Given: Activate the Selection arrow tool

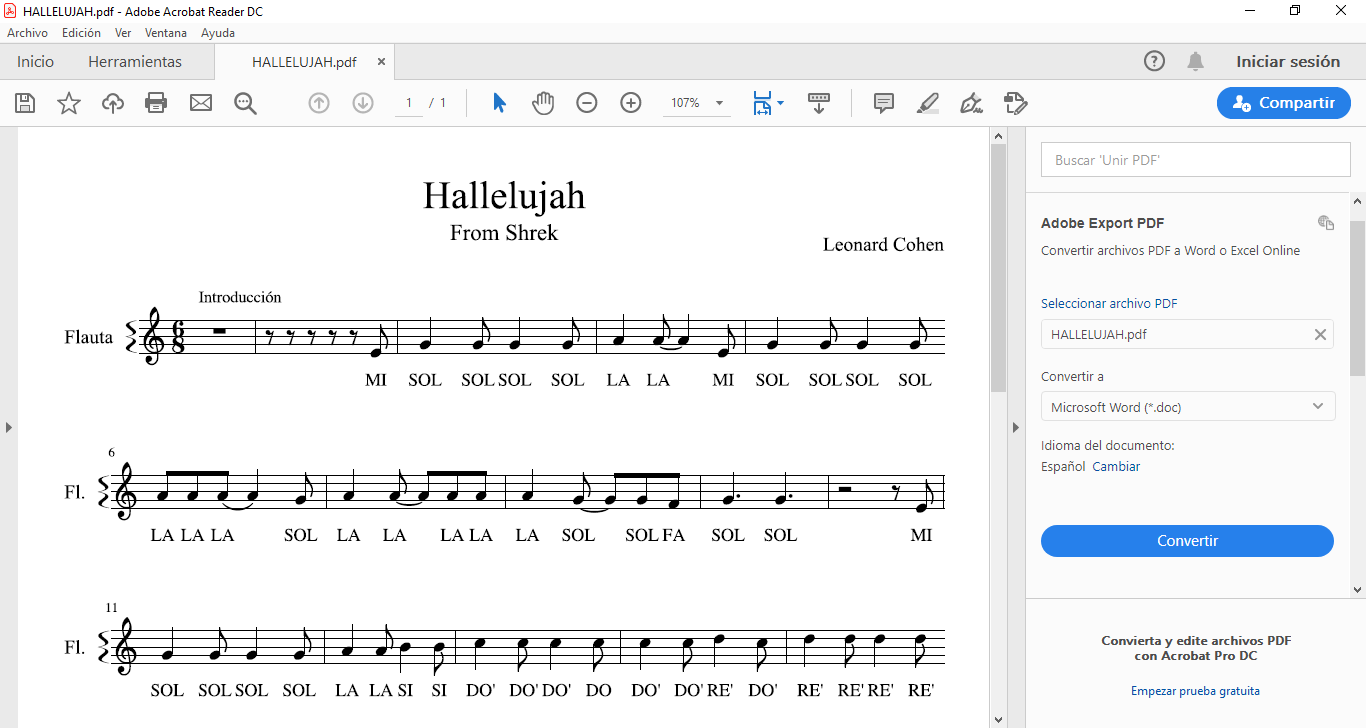Looking at the screenshot, I should (499, 103).
